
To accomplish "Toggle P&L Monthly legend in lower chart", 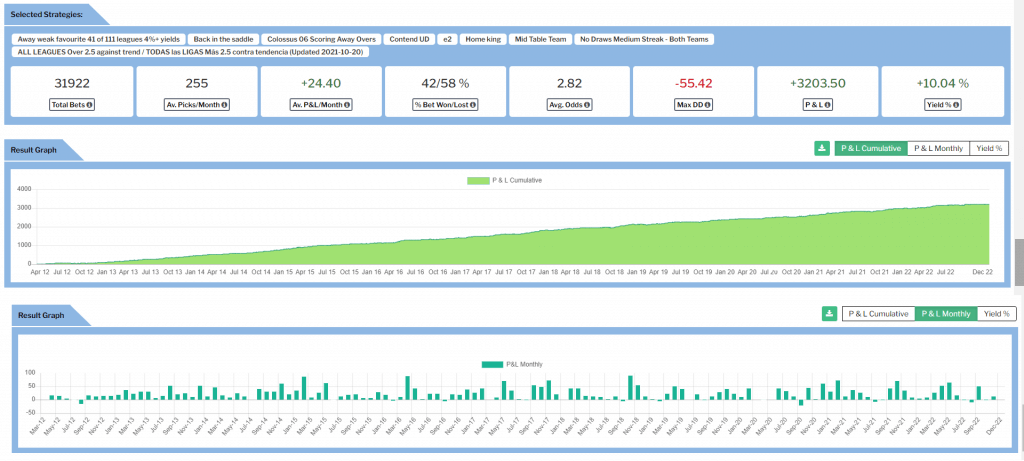I will click(511, 364).
